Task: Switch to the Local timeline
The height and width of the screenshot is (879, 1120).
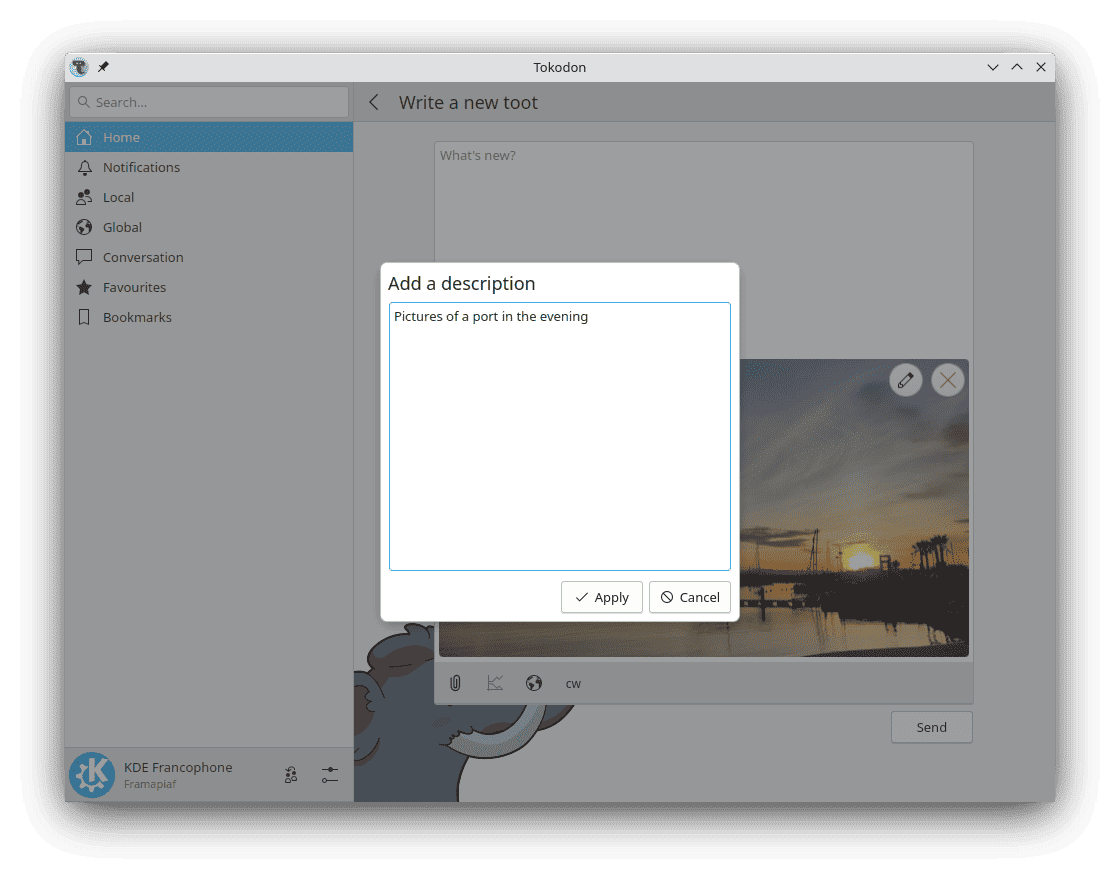Action: (209, 197)
